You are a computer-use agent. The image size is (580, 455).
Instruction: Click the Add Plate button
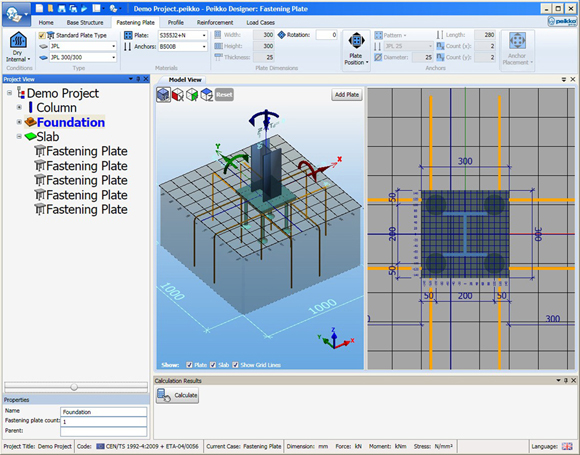point(347,95)
